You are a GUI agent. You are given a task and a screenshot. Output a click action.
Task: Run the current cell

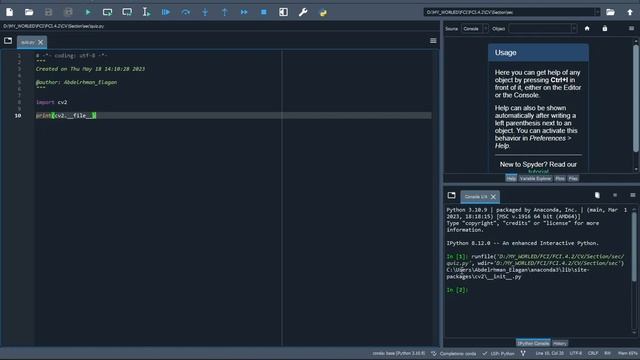(x=107, y=12)
